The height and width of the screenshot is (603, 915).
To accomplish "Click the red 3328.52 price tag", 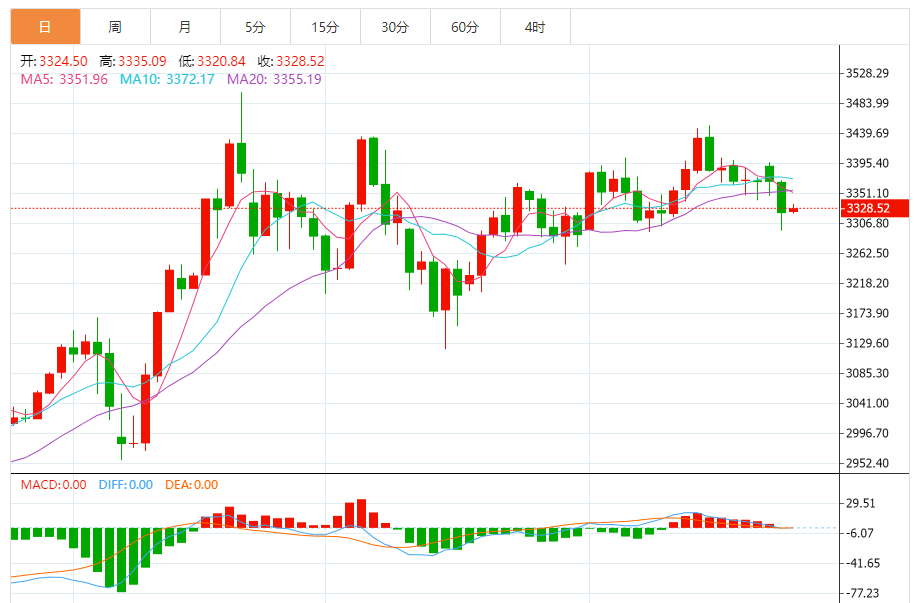I will [x=874, y=208].
